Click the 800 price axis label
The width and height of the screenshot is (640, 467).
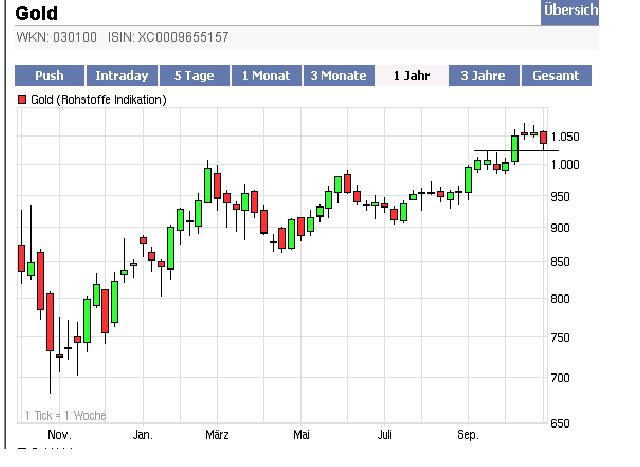pyautogui.click(x=560, y=299)
